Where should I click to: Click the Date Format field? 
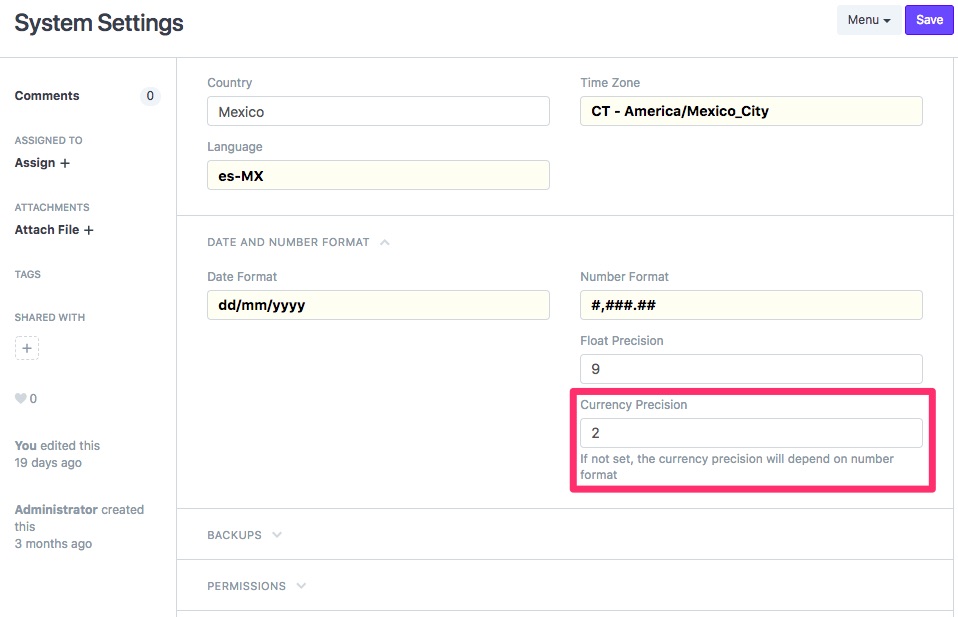click(x=378, y=305)
